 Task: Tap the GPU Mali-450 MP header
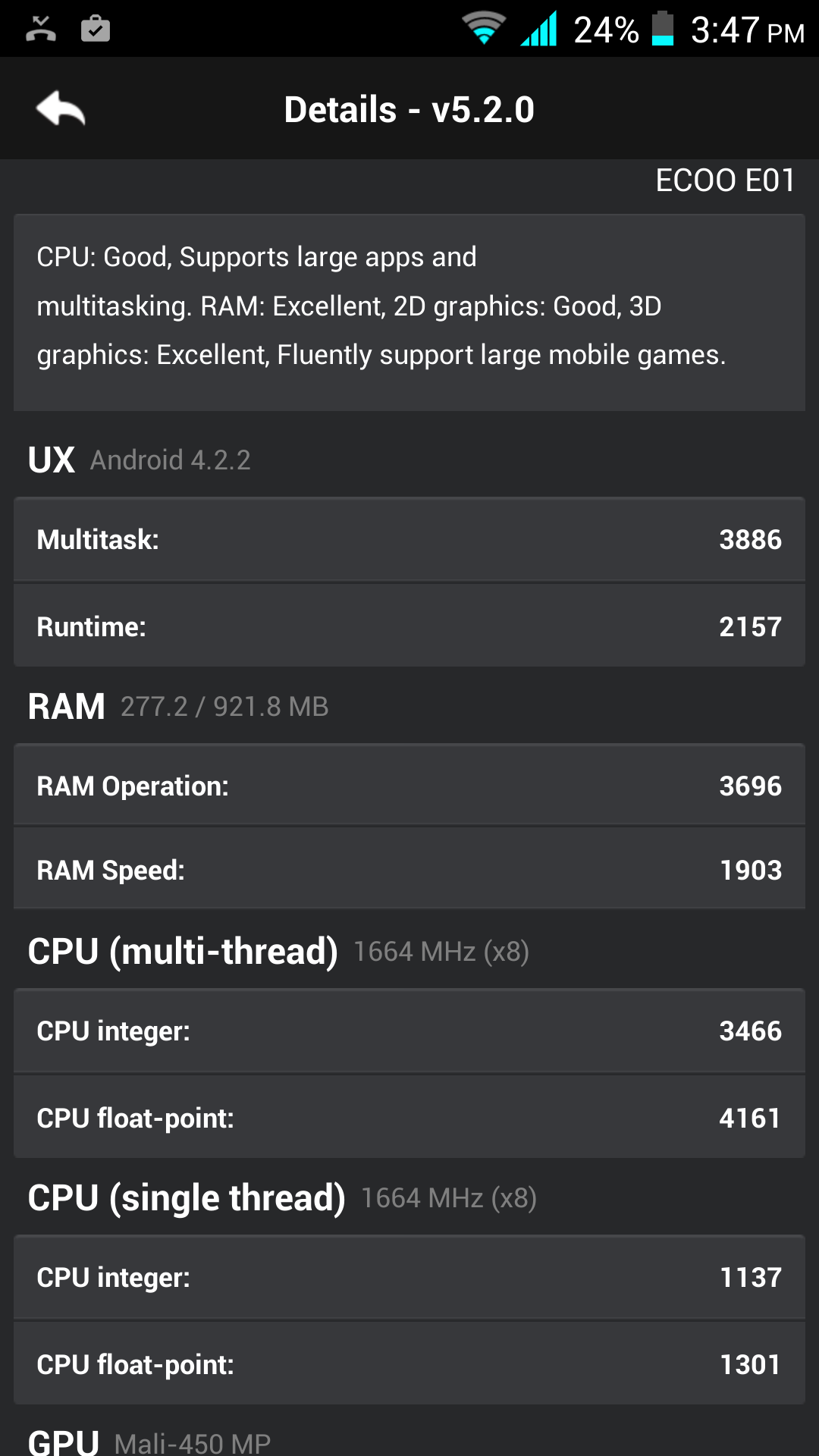pyautogui.click(x=149, y=1441)
